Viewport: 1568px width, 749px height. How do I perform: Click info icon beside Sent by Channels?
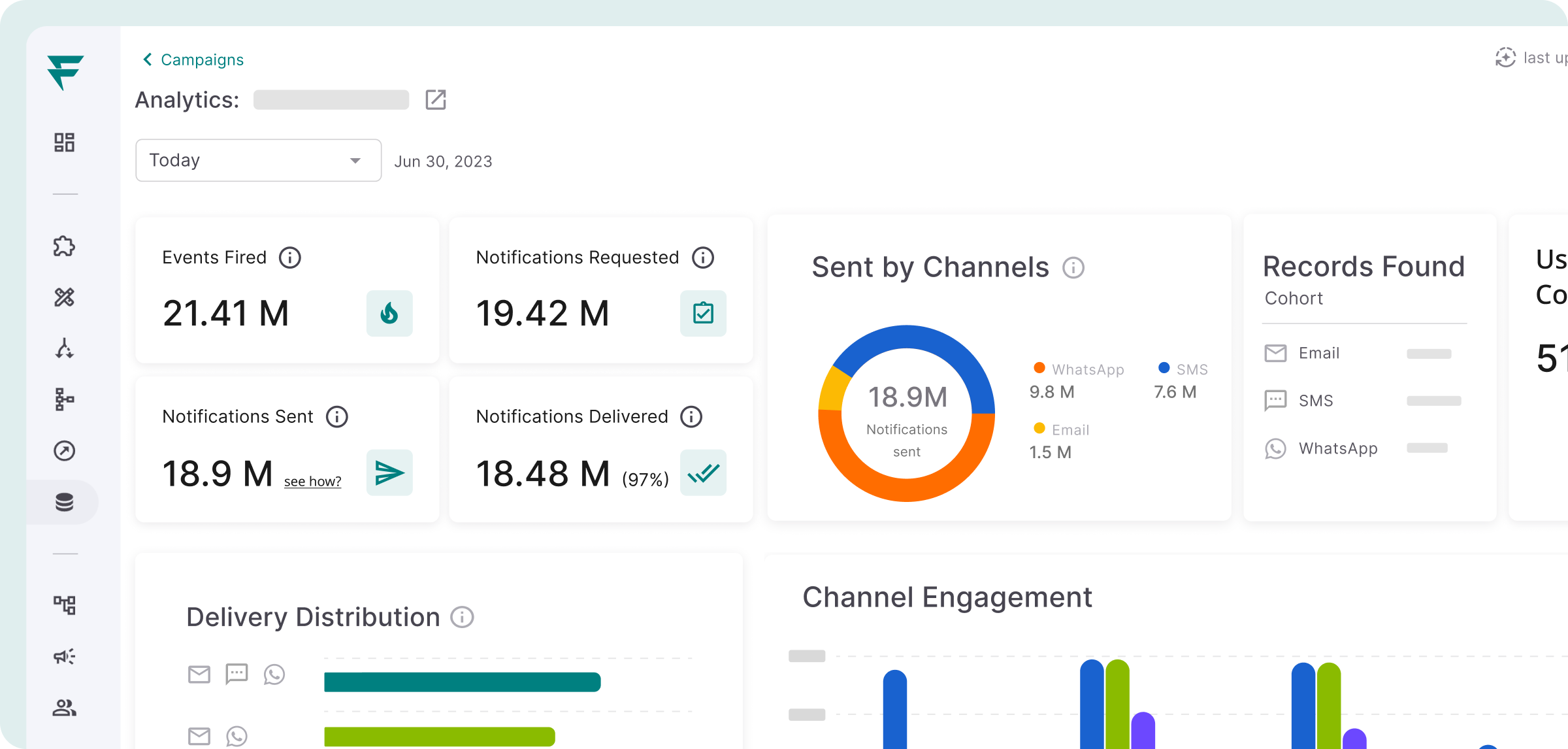1073,267
